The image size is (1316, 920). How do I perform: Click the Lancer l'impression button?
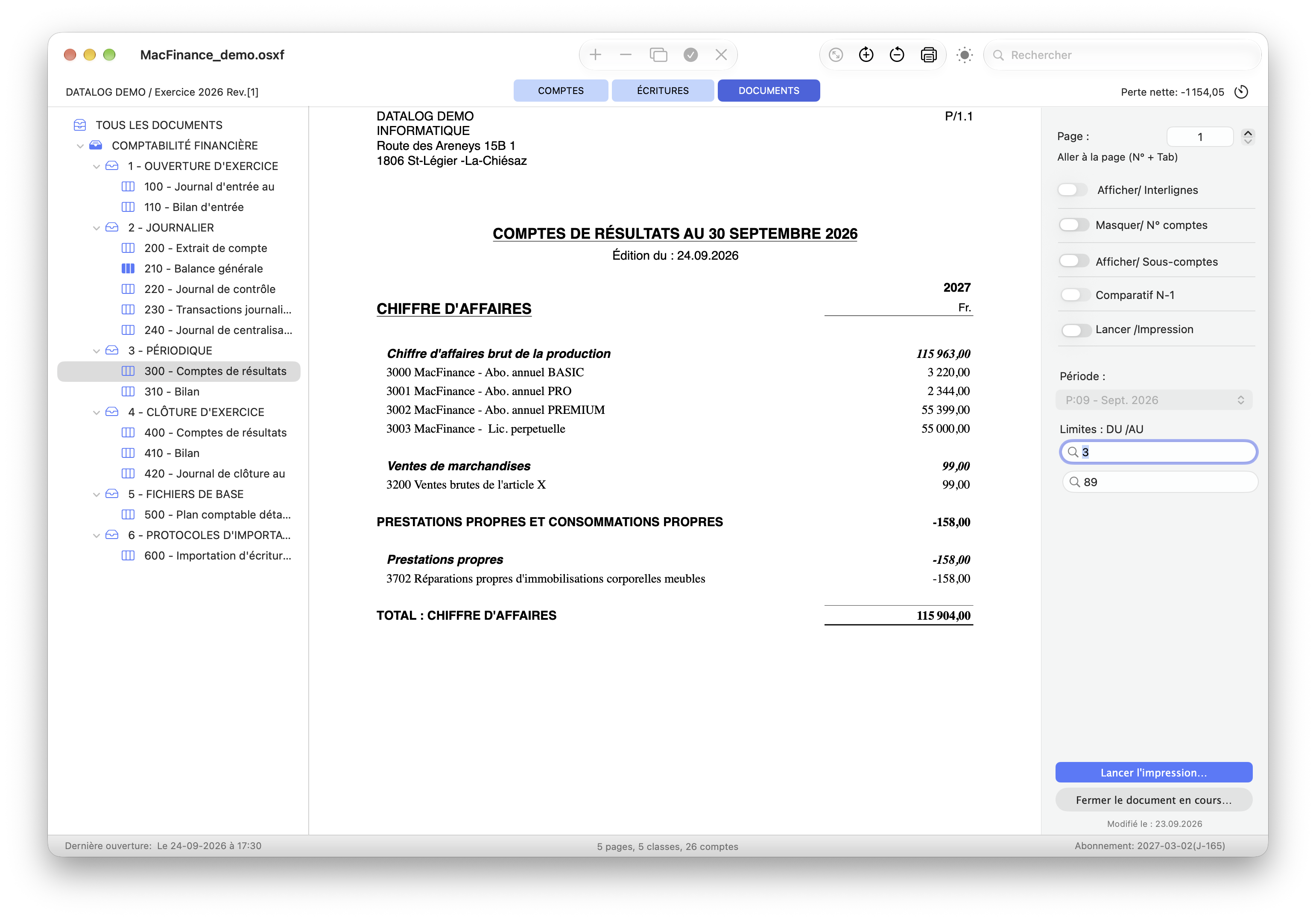(1153, 772)
